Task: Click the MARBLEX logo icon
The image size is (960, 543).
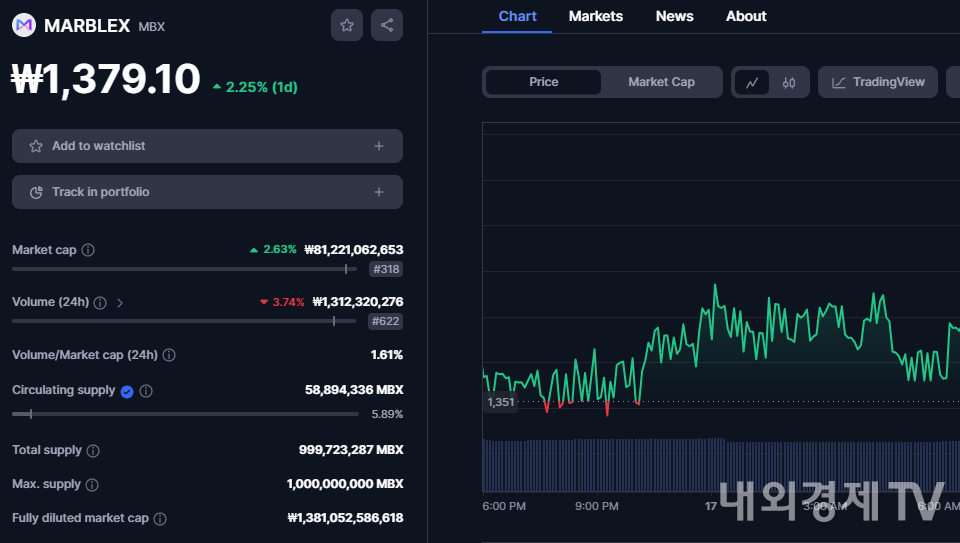Action: [24, 26]
